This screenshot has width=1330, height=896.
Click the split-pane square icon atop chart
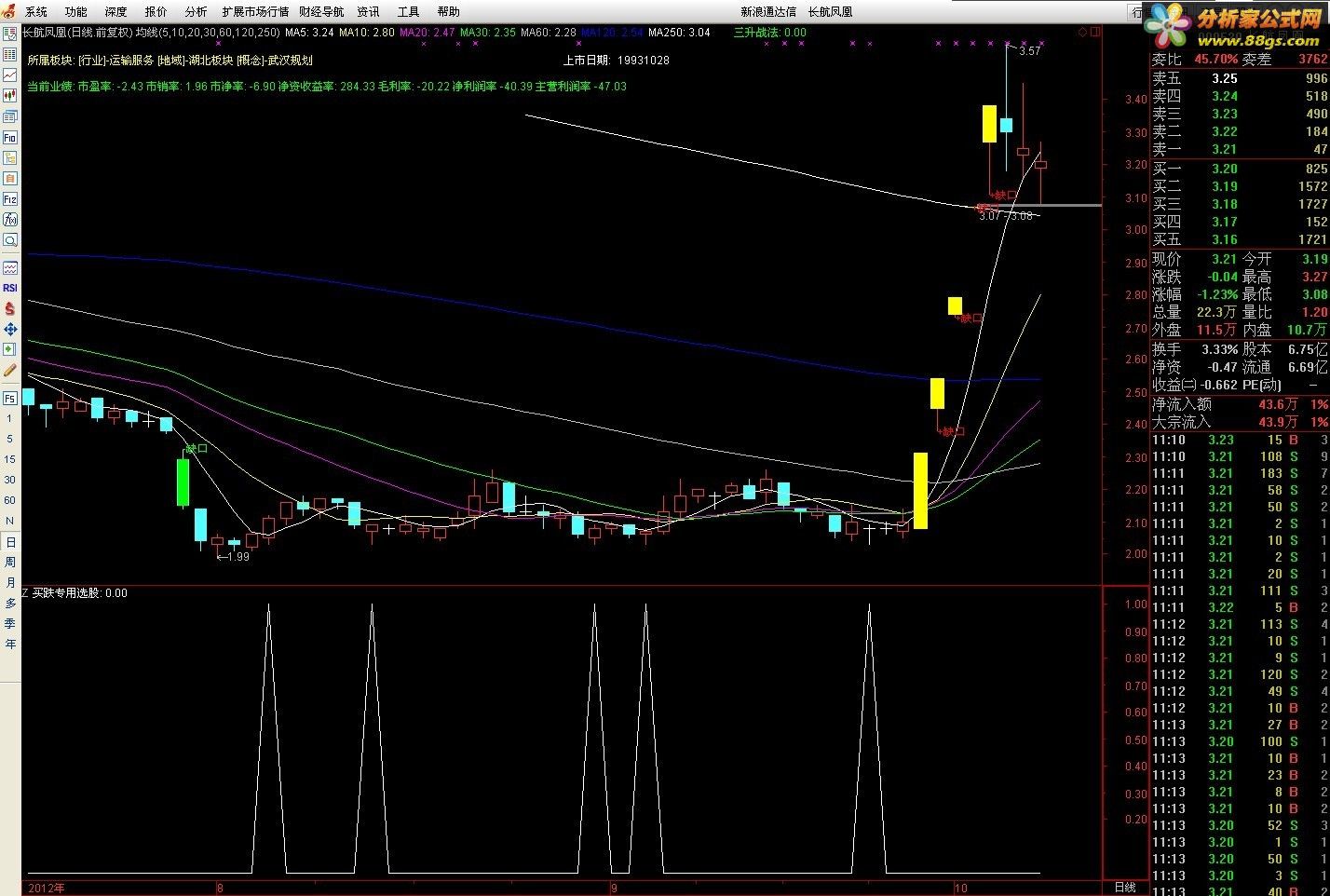tap(1094, 33)
